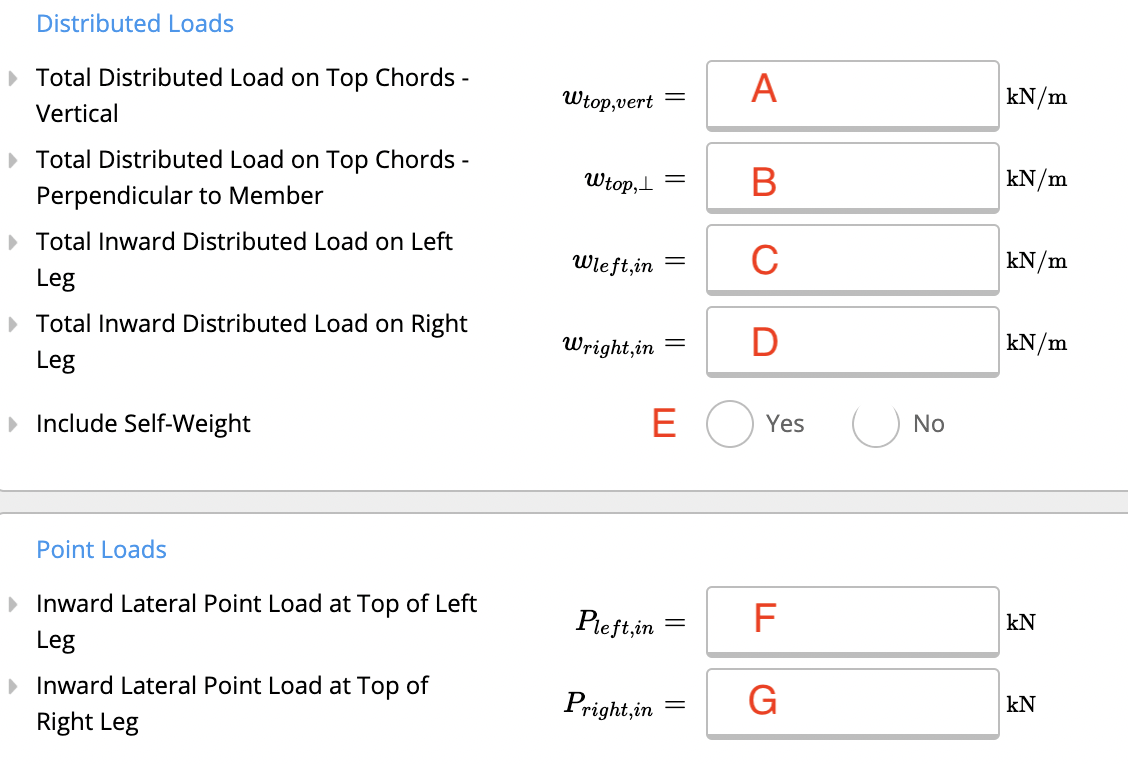Click the No label next to radio button
The height and width of the screenshot is (764, 1128).
point(929,424)
